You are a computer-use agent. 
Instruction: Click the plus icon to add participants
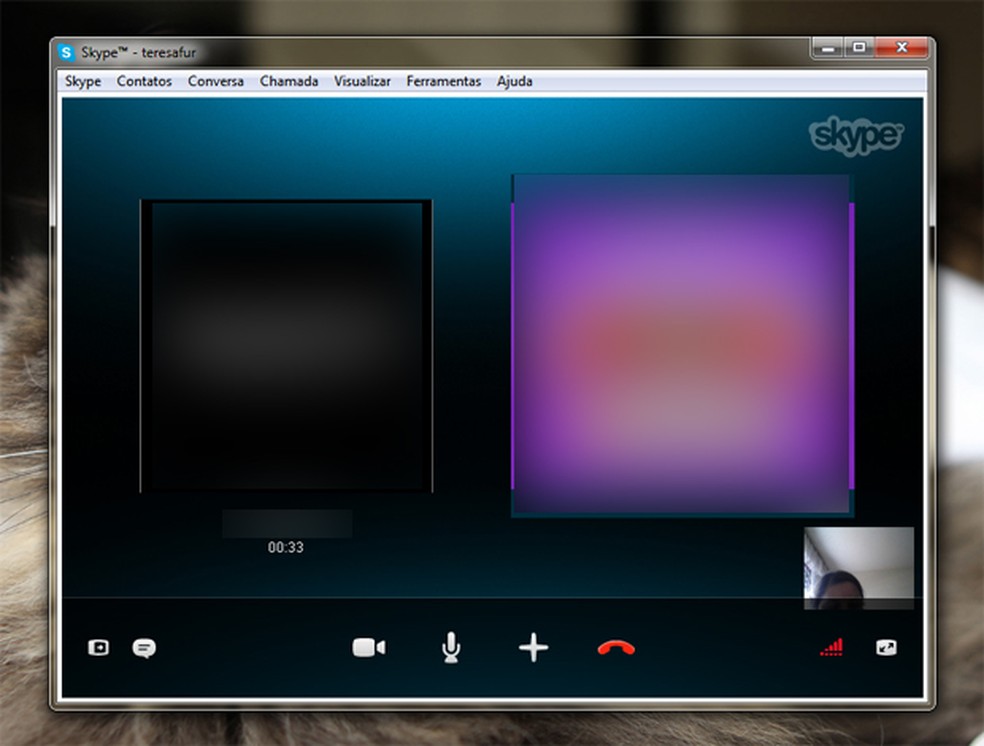coord(533,647)
